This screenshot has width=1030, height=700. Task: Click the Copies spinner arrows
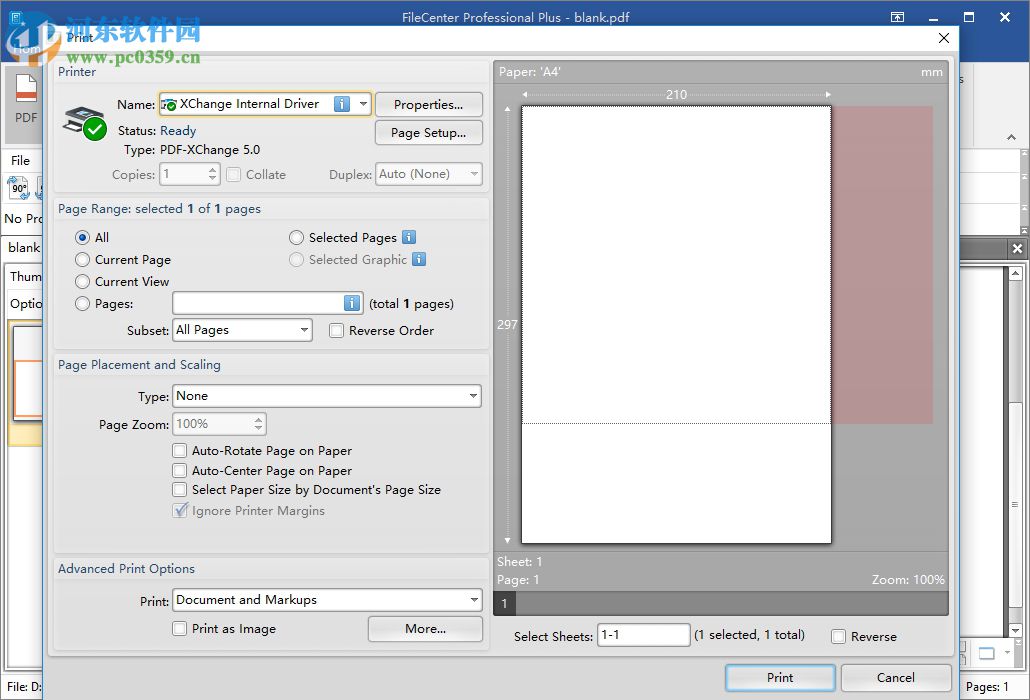(x=212, y=174)
